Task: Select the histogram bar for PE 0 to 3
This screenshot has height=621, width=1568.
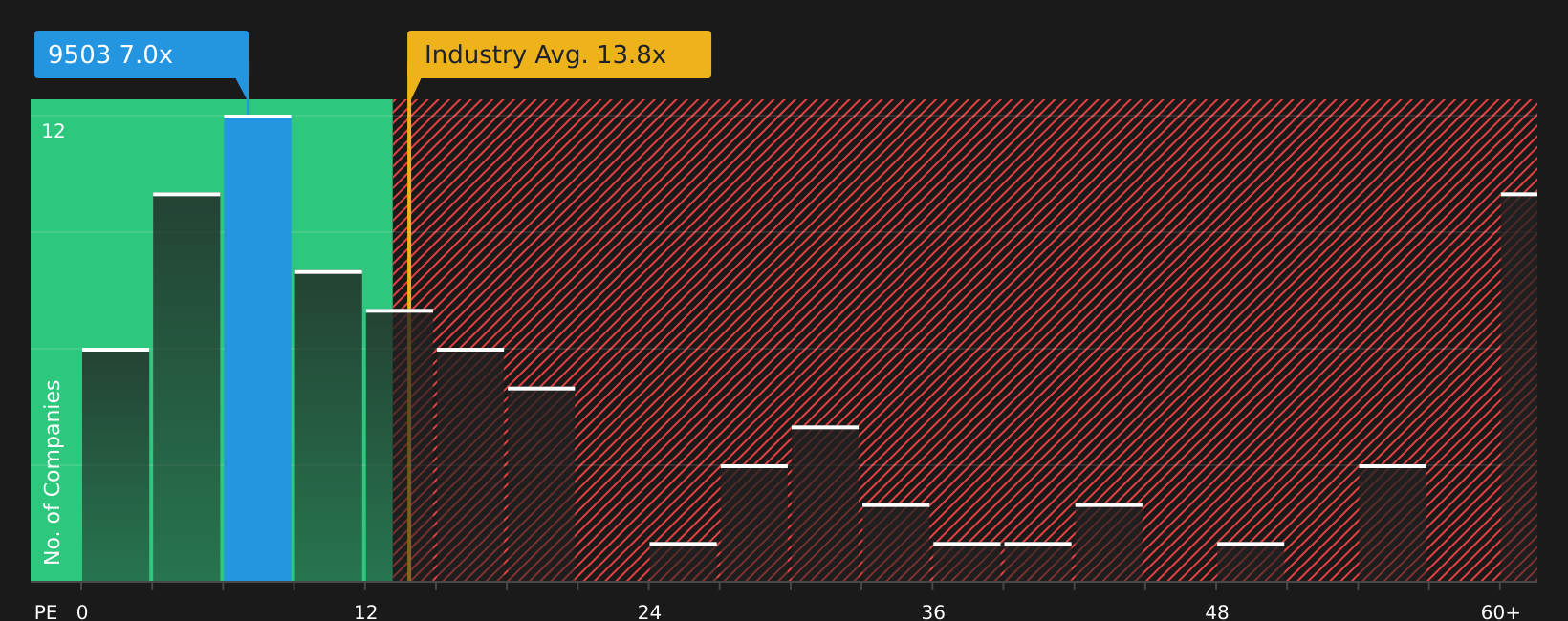Action: click(116, 465)
